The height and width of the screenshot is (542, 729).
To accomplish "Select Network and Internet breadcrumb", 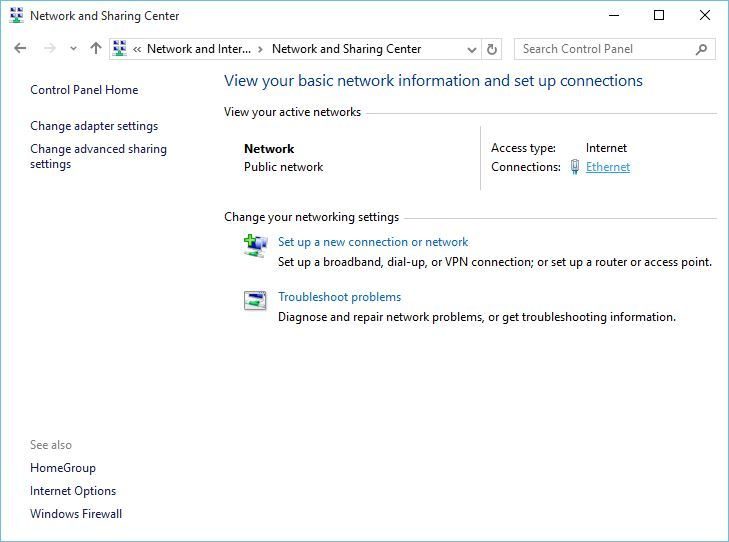I will (197, 48).
